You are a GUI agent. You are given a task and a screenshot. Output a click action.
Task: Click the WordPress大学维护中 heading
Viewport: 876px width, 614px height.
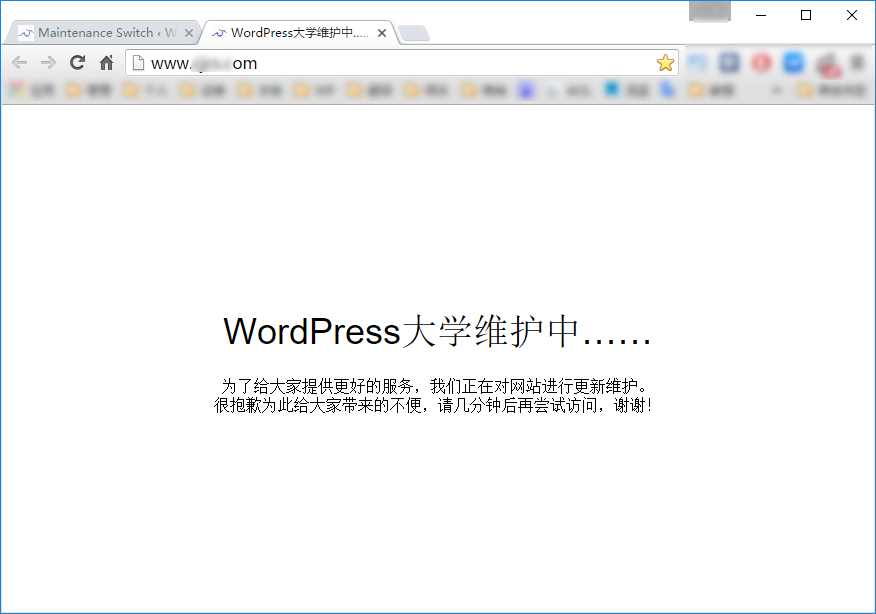437,331
